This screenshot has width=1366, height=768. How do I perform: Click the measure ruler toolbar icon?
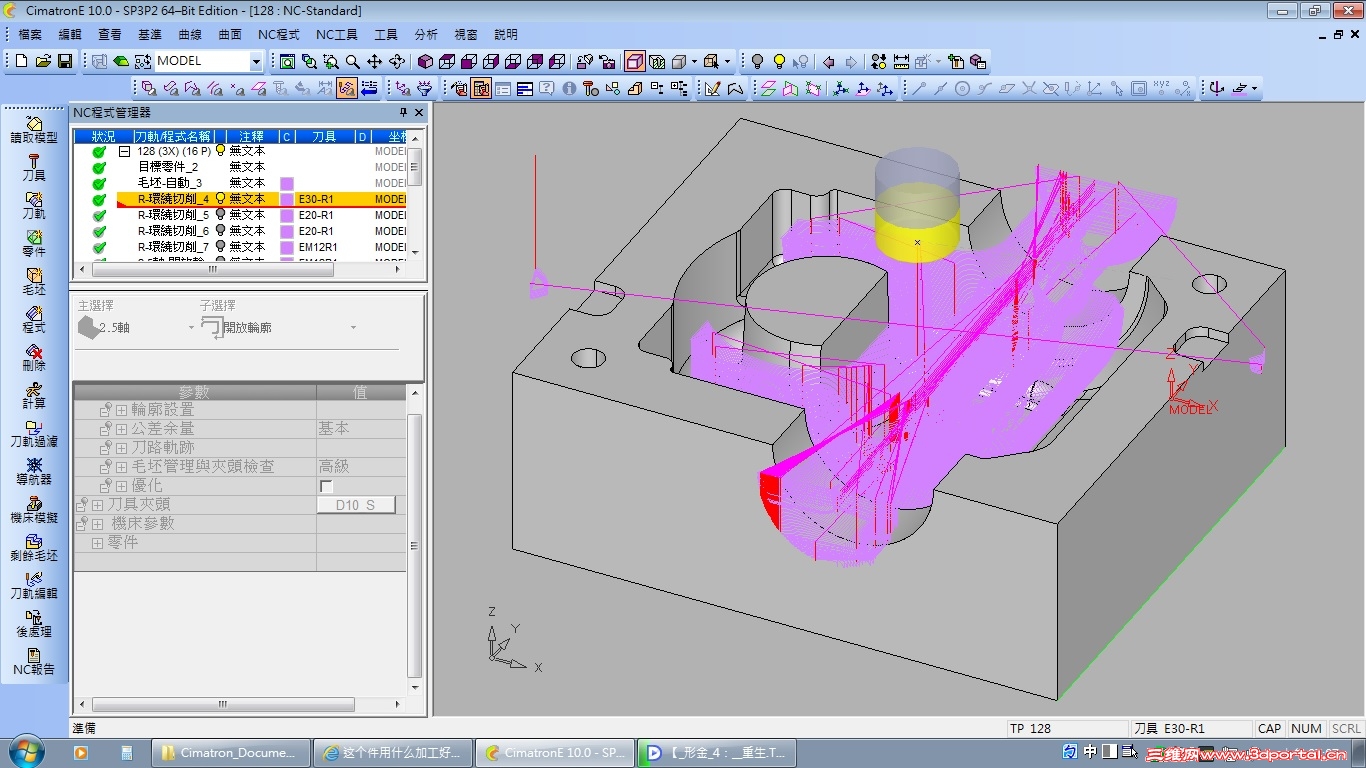click(901, 61)
